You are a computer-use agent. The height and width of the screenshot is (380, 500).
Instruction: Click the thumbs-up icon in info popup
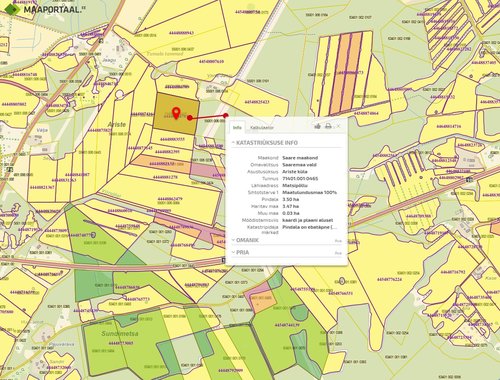pos(317,126)
